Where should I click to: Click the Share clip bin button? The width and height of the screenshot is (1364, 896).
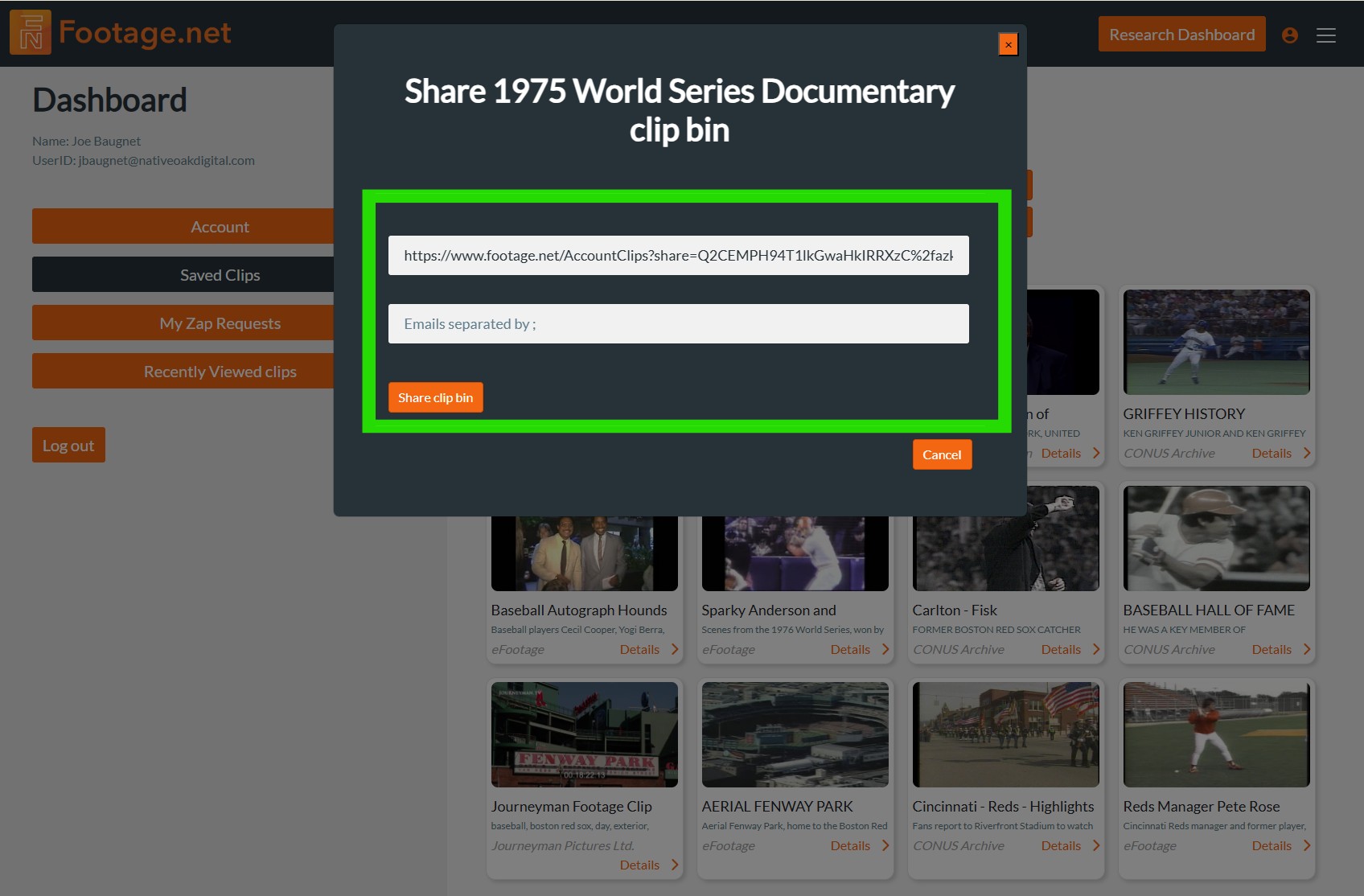(435, 397)
